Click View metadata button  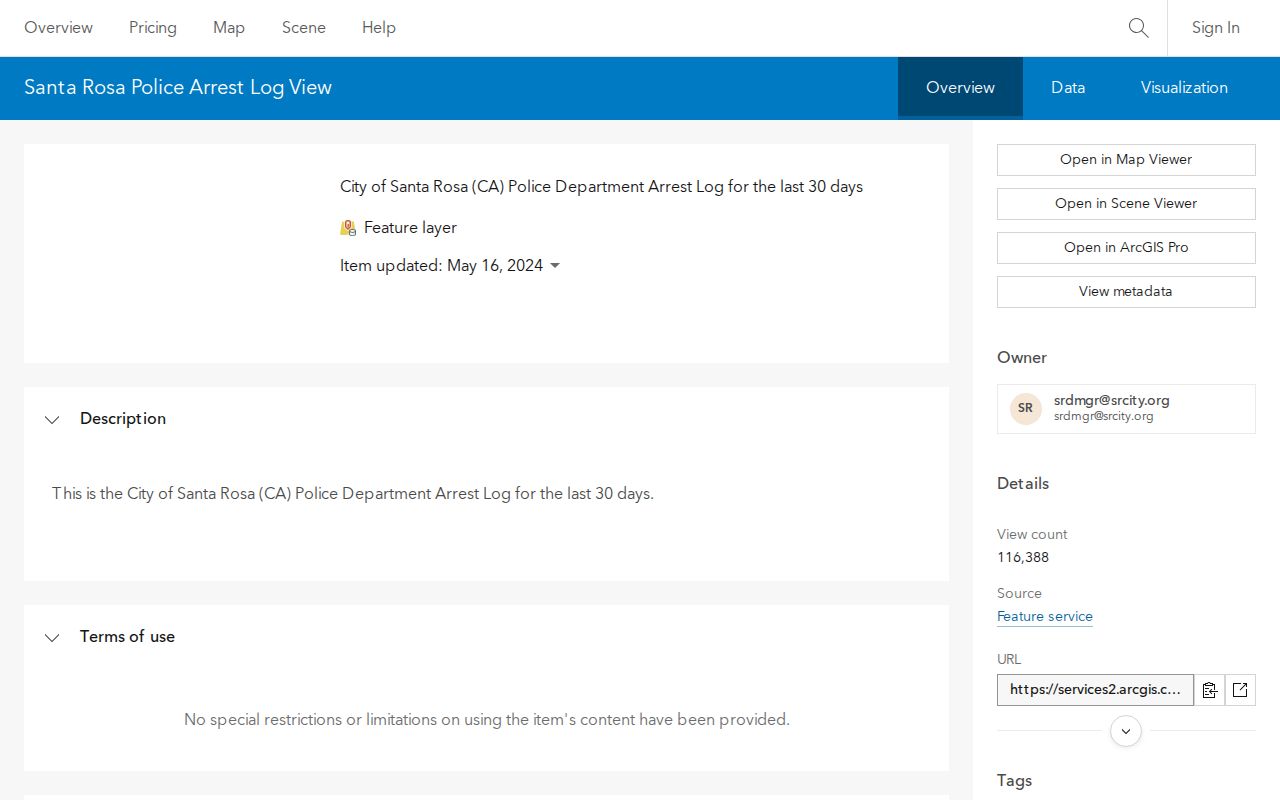click(1126, 292)
